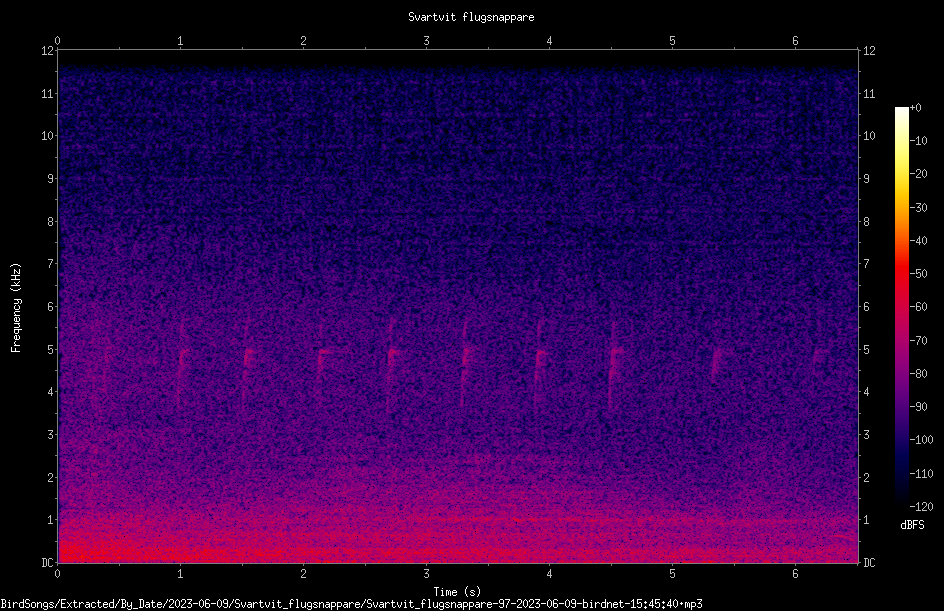Image resolution: width=944 pixels, height=611 pixels.
Task: Click the '-10' colorbar scale label
Action: (x=919, y=141)
